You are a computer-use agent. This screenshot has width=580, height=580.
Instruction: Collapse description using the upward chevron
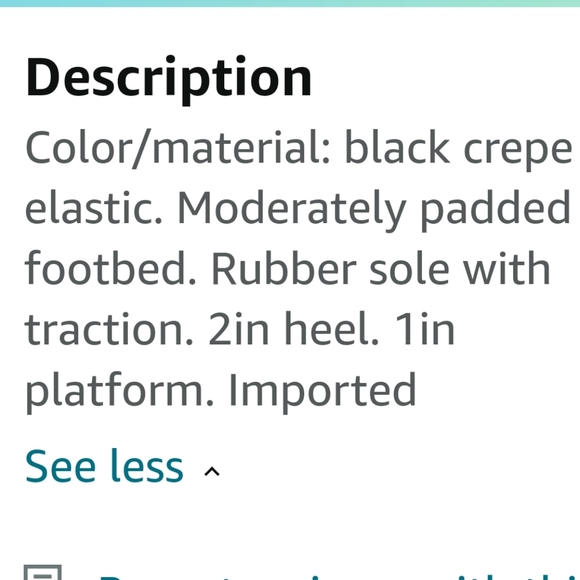(212, 472)
